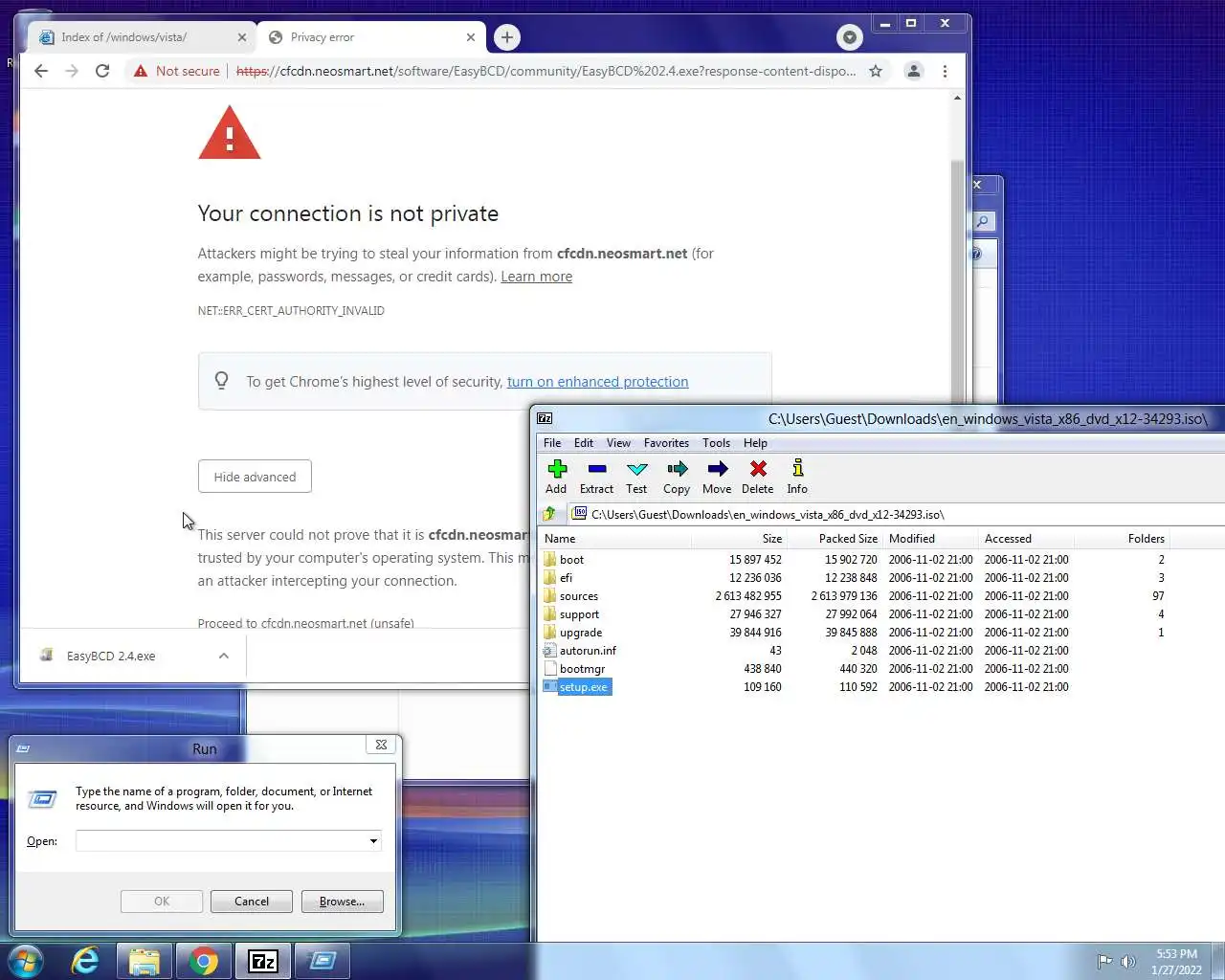Open the Favorites menu in 7-Zip
The image size is (1225, 980).
click(x=666, y=443)
